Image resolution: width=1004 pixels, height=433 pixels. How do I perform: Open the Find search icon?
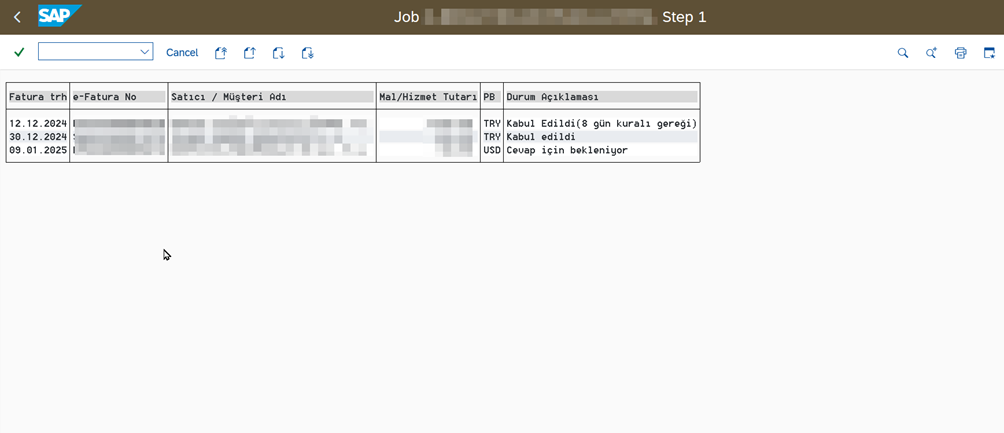903,53
